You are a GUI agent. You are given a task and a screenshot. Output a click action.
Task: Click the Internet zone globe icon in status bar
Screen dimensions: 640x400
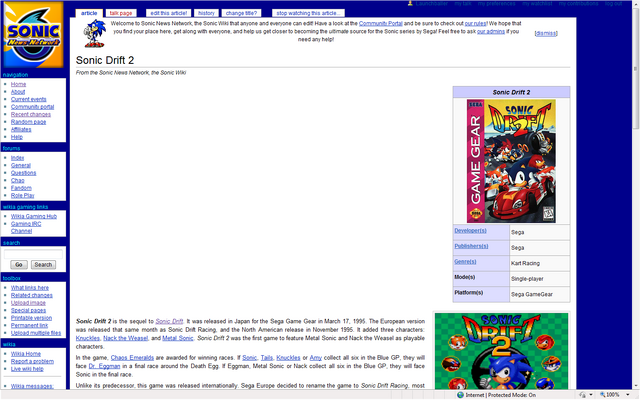(x=460, y=395)
